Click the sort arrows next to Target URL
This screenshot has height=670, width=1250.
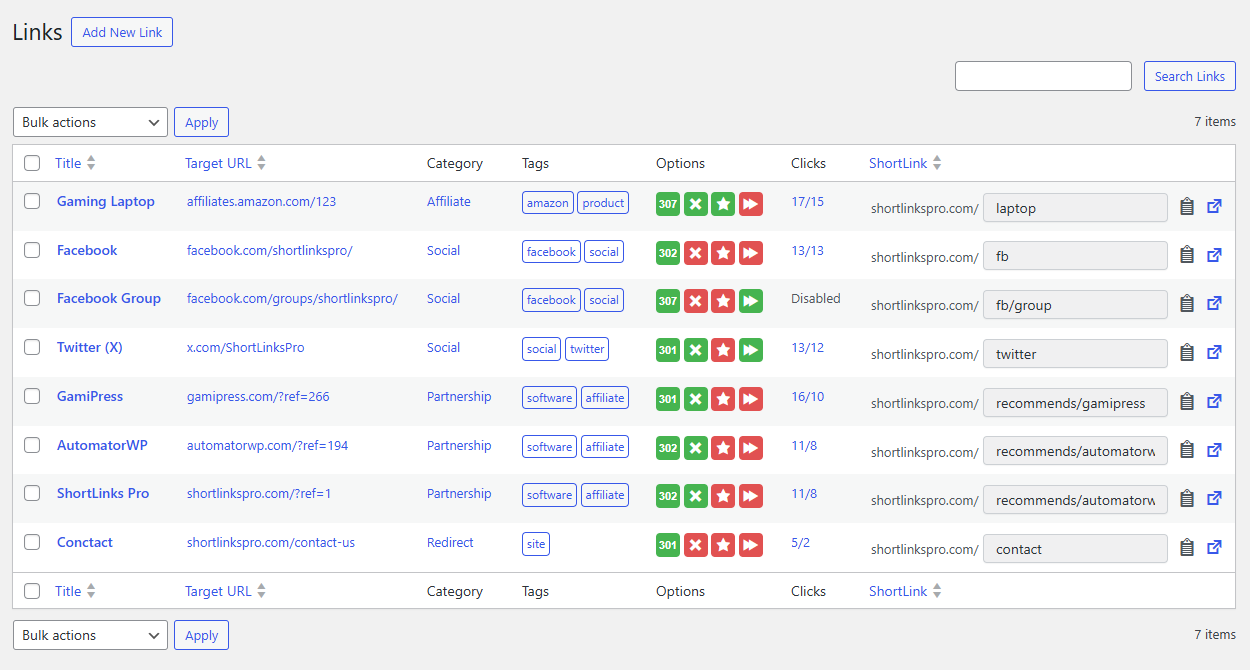tap(260, 162)
